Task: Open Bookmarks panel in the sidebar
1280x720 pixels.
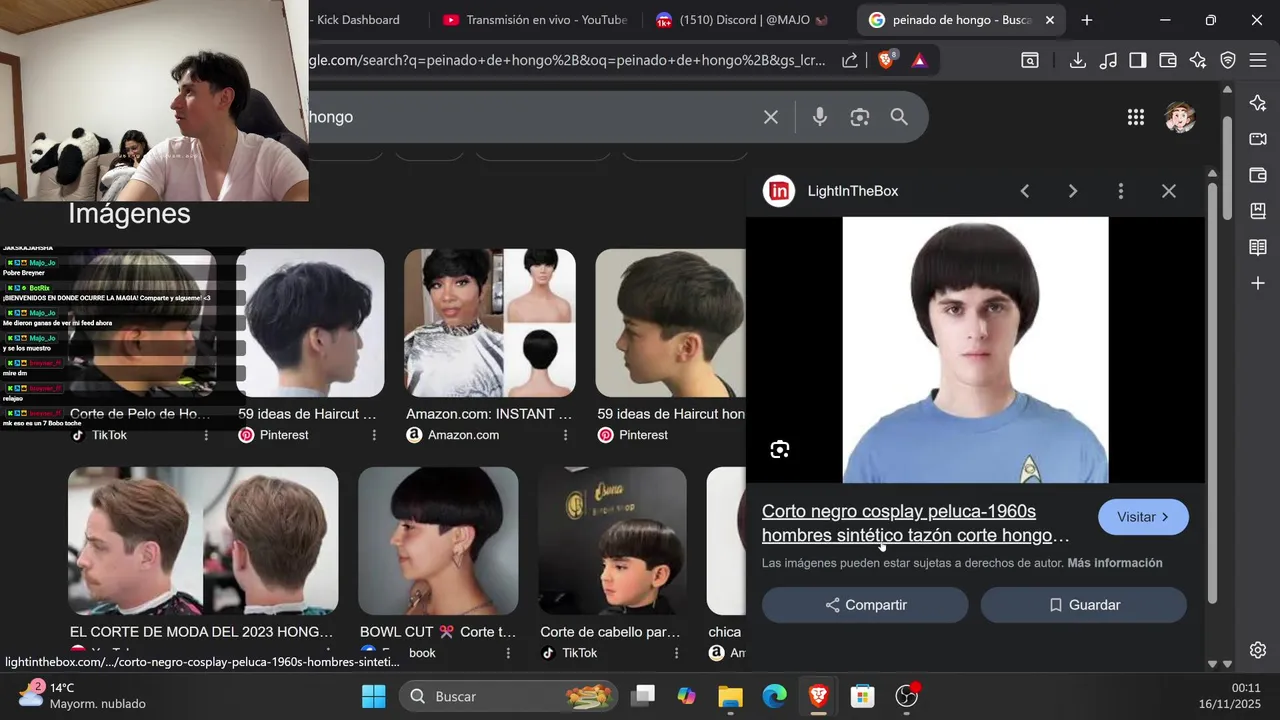Action: tap(1258, 211)
